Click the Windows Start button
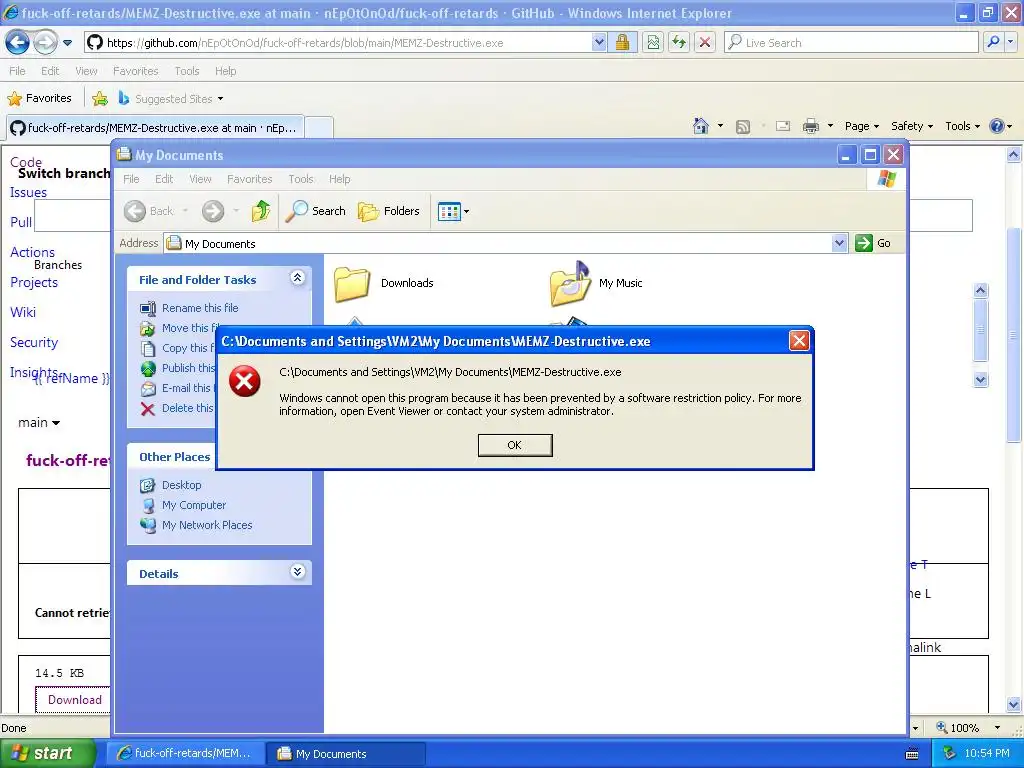The image size is (1024, 768). 48,753
